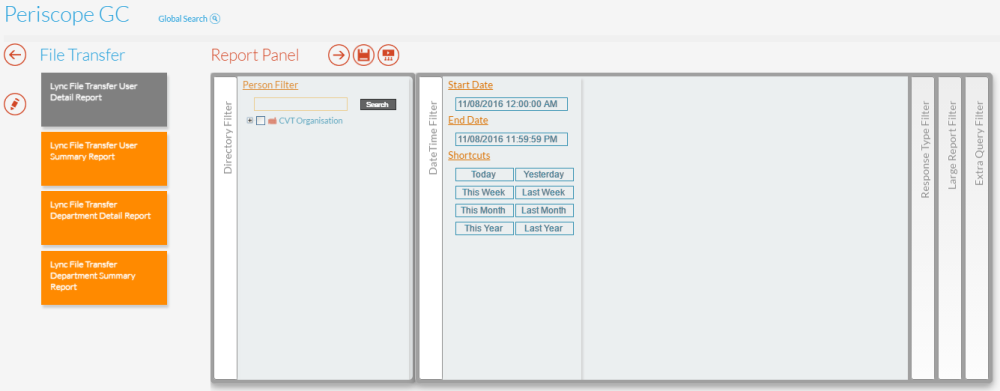The width and height of the screenshot is (1000, 391).
Task: Click the Search button in Person Filter
Action: 378,105
